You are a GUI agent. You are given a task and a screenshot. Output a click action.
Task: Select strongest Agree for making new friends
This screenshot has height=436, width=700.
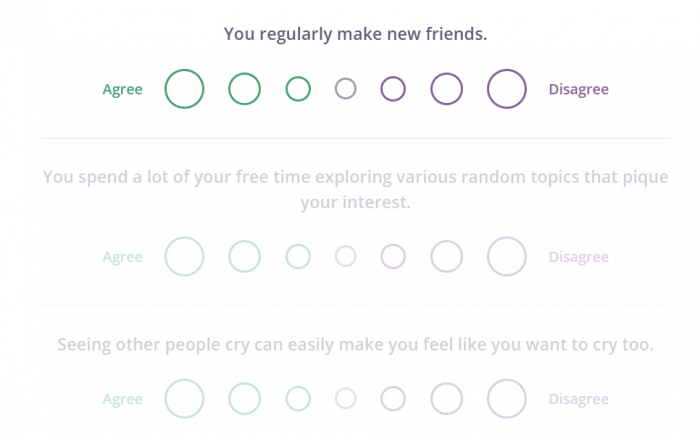(184, 89)
